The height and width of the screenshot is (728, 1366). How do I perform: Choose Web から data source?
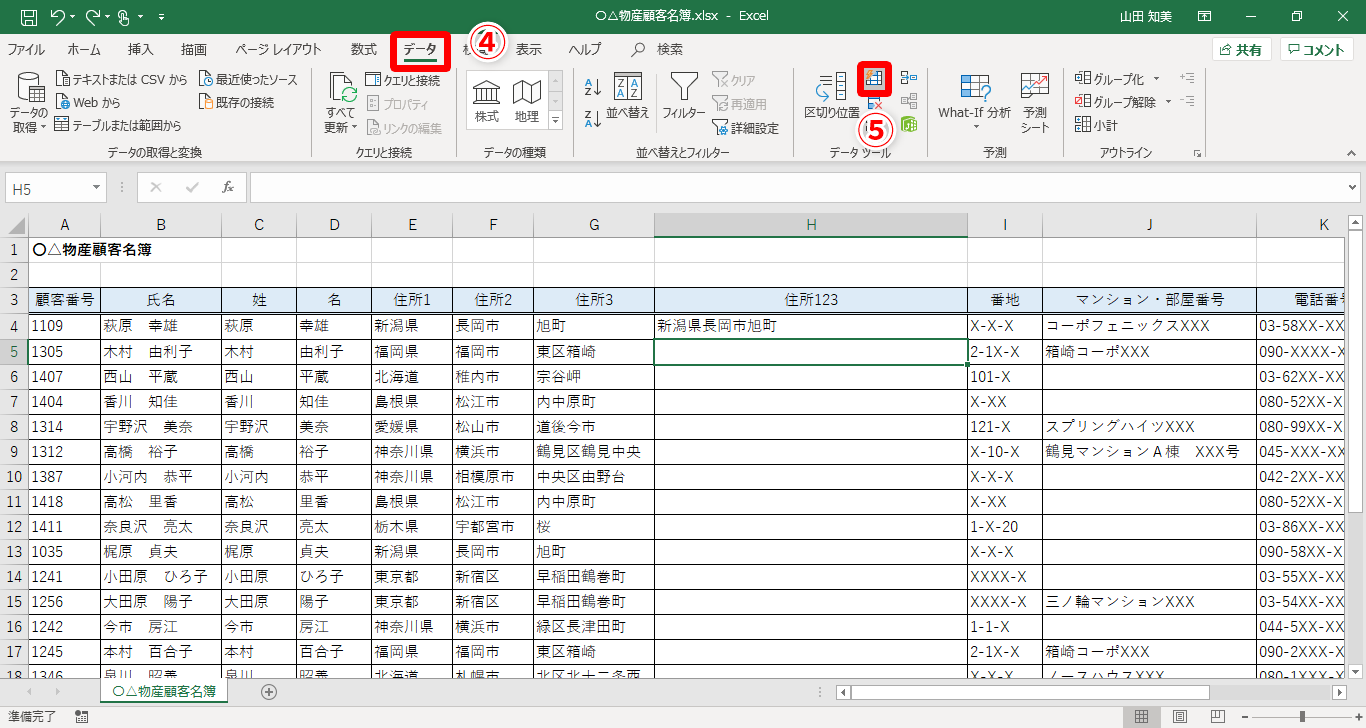[88, 102]
